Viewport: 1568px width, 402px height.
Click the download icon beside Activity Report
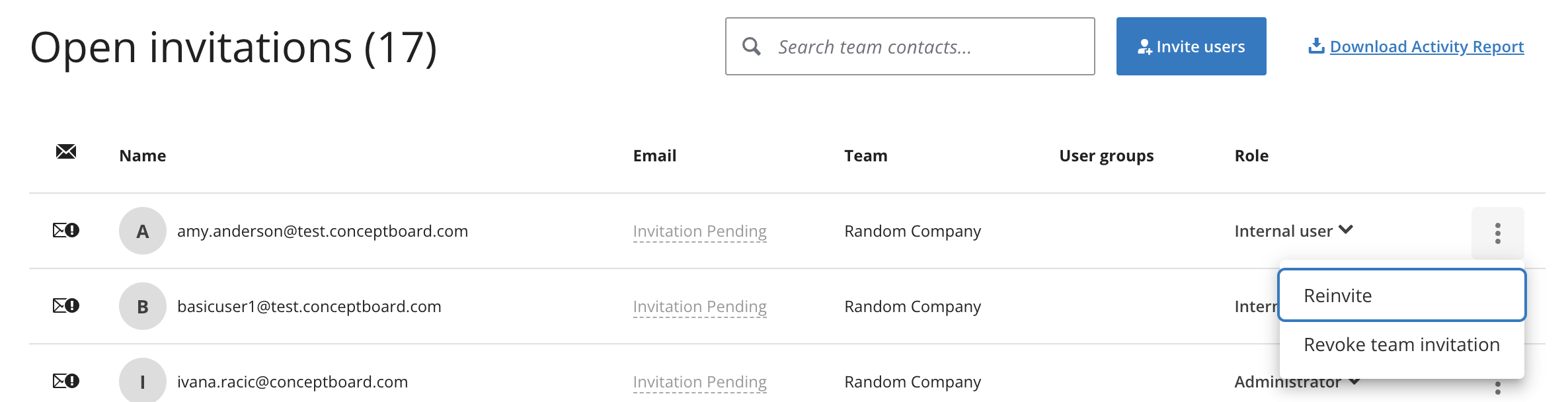(1316, 46)
